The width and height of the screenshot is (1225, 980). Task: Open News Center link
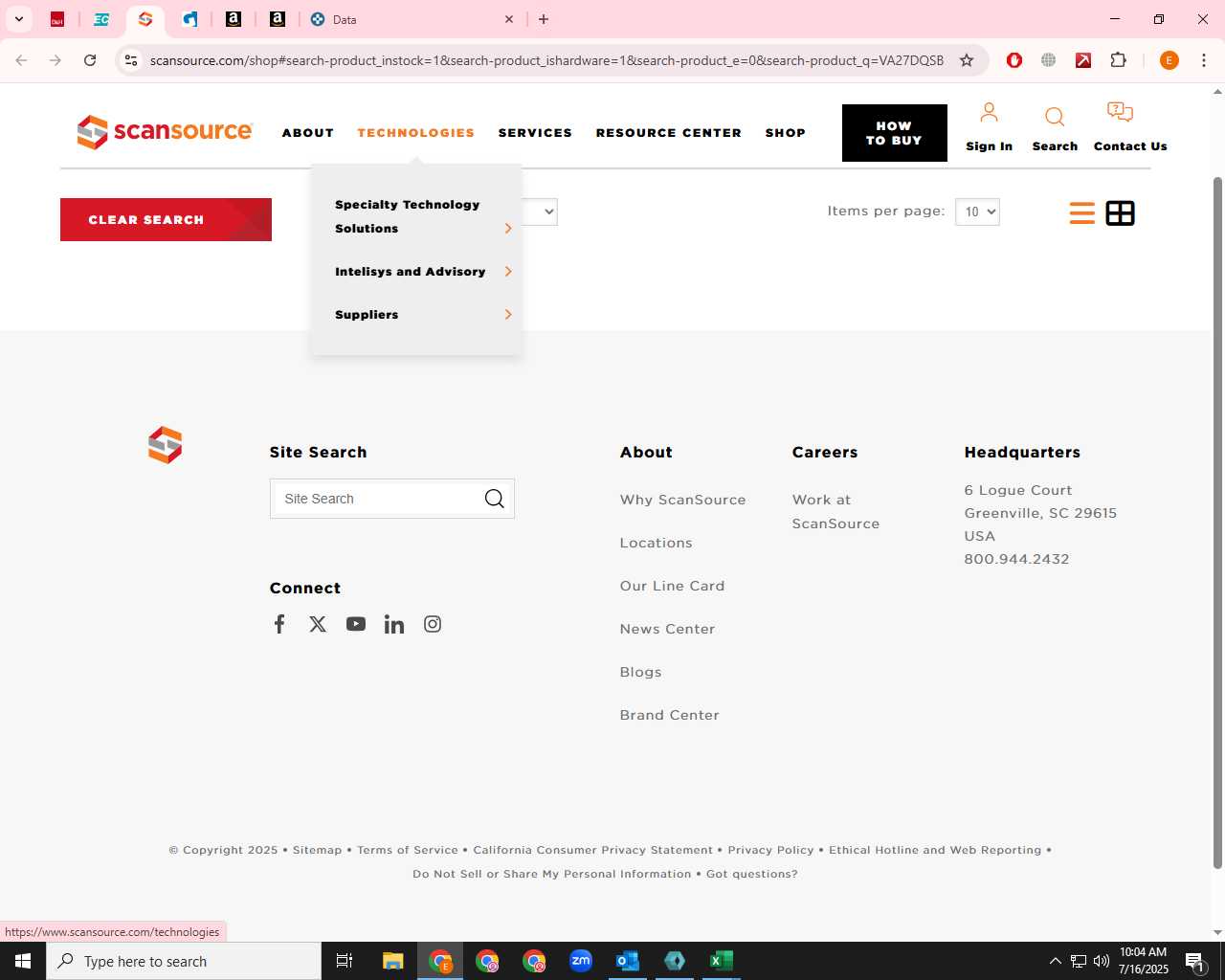(667, 629)
